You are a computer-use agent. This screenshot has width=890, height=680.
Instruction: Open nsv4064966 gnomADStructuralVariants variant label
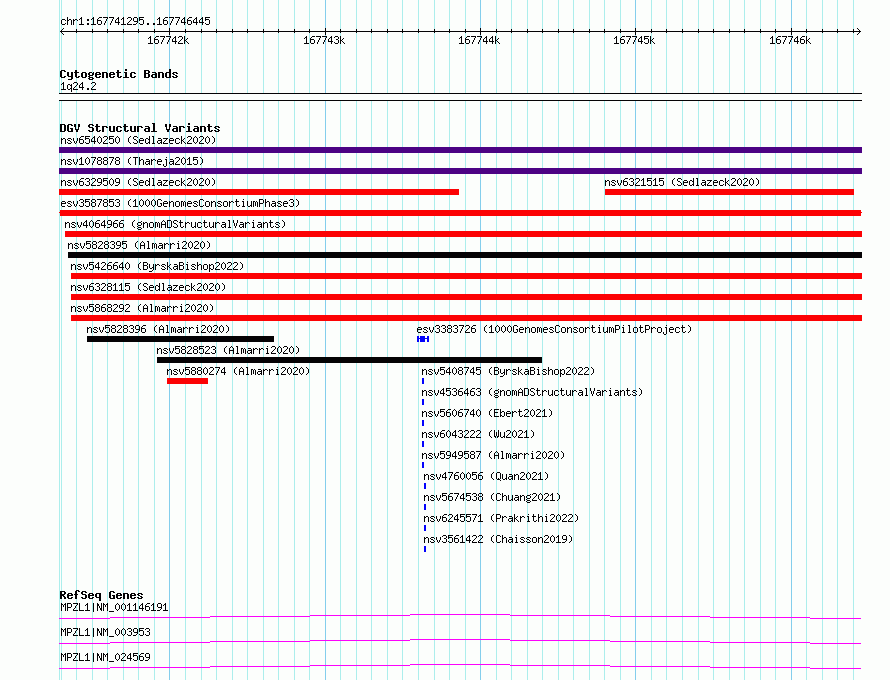[x=175, y=224]
